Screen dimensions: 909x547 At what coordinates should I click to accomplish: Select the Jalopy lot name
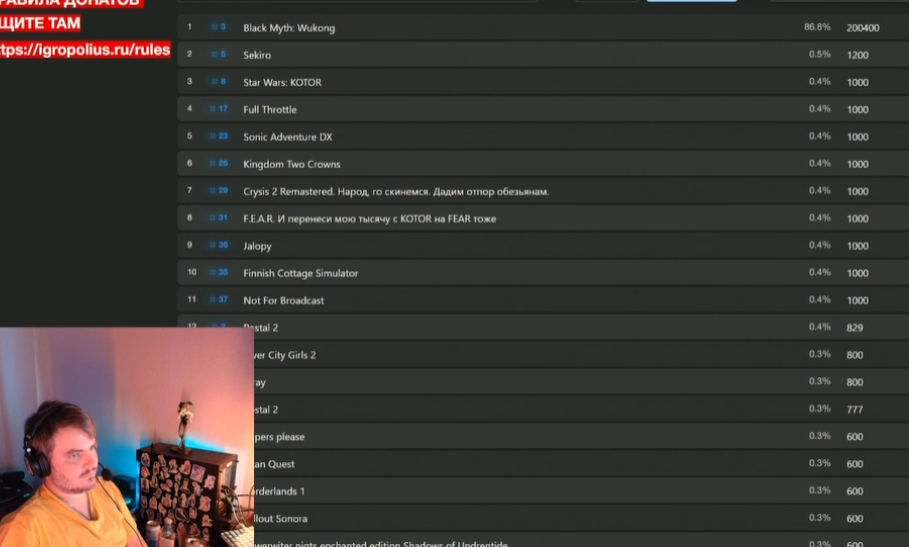(x=257, y=246)
